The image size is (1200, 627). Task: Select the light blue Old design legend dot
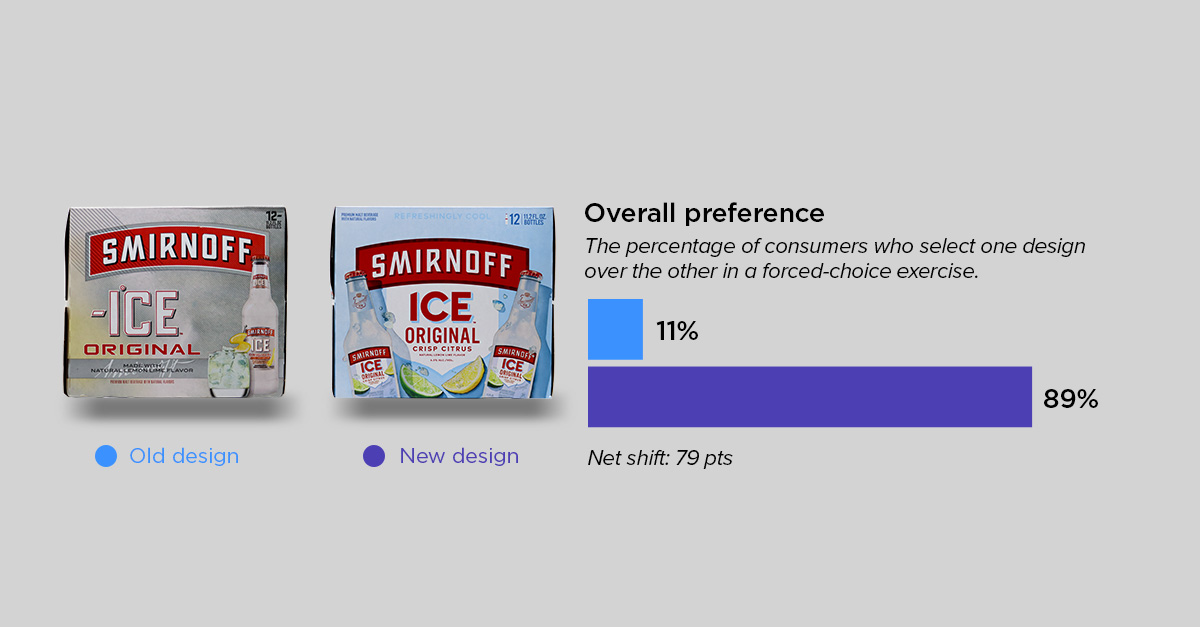pos(106,456)
